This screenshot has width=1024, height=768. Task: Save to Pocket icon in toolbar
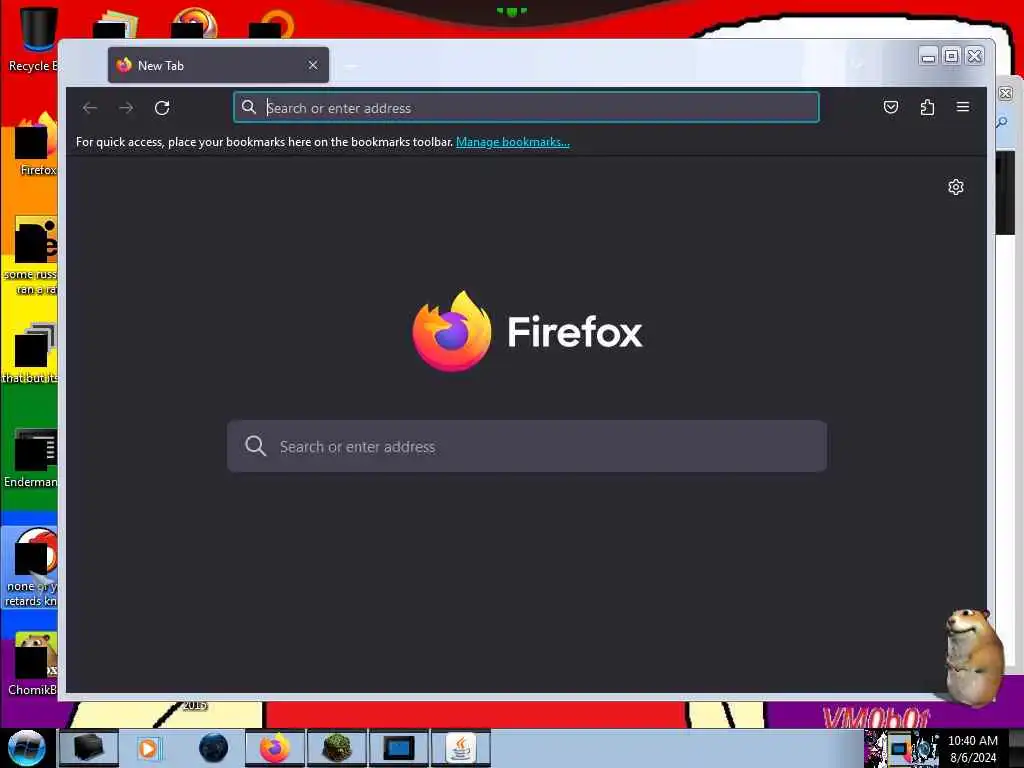coord(891,107)
